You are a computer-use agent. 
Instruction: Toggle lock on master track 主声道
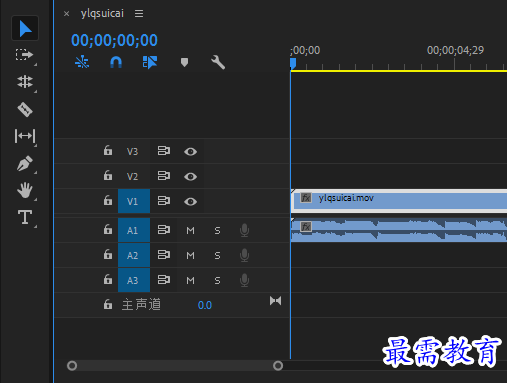[x=108, y=304]
